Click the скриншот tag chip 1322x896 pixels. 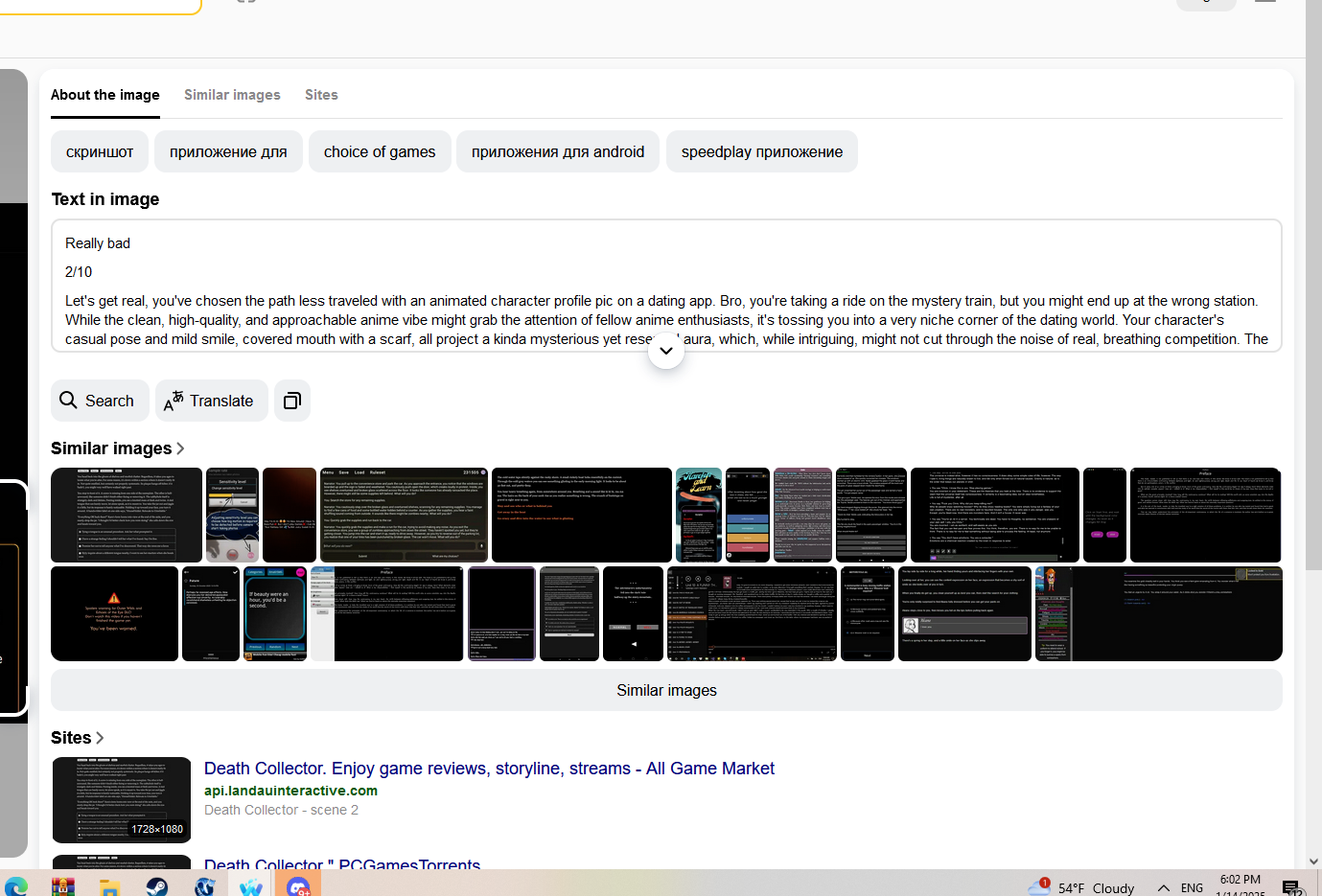click(x=100, y=151)
